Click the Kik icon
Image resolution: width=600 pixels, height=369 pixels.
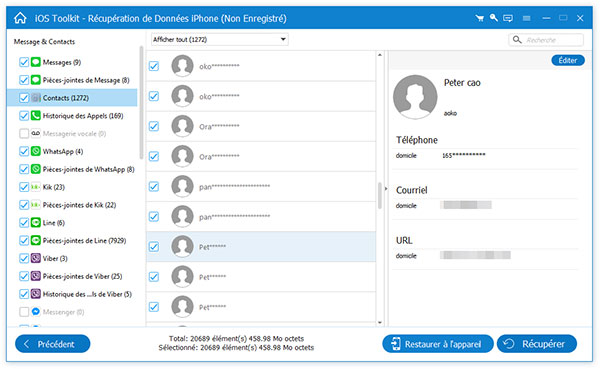tap(36, 187)
